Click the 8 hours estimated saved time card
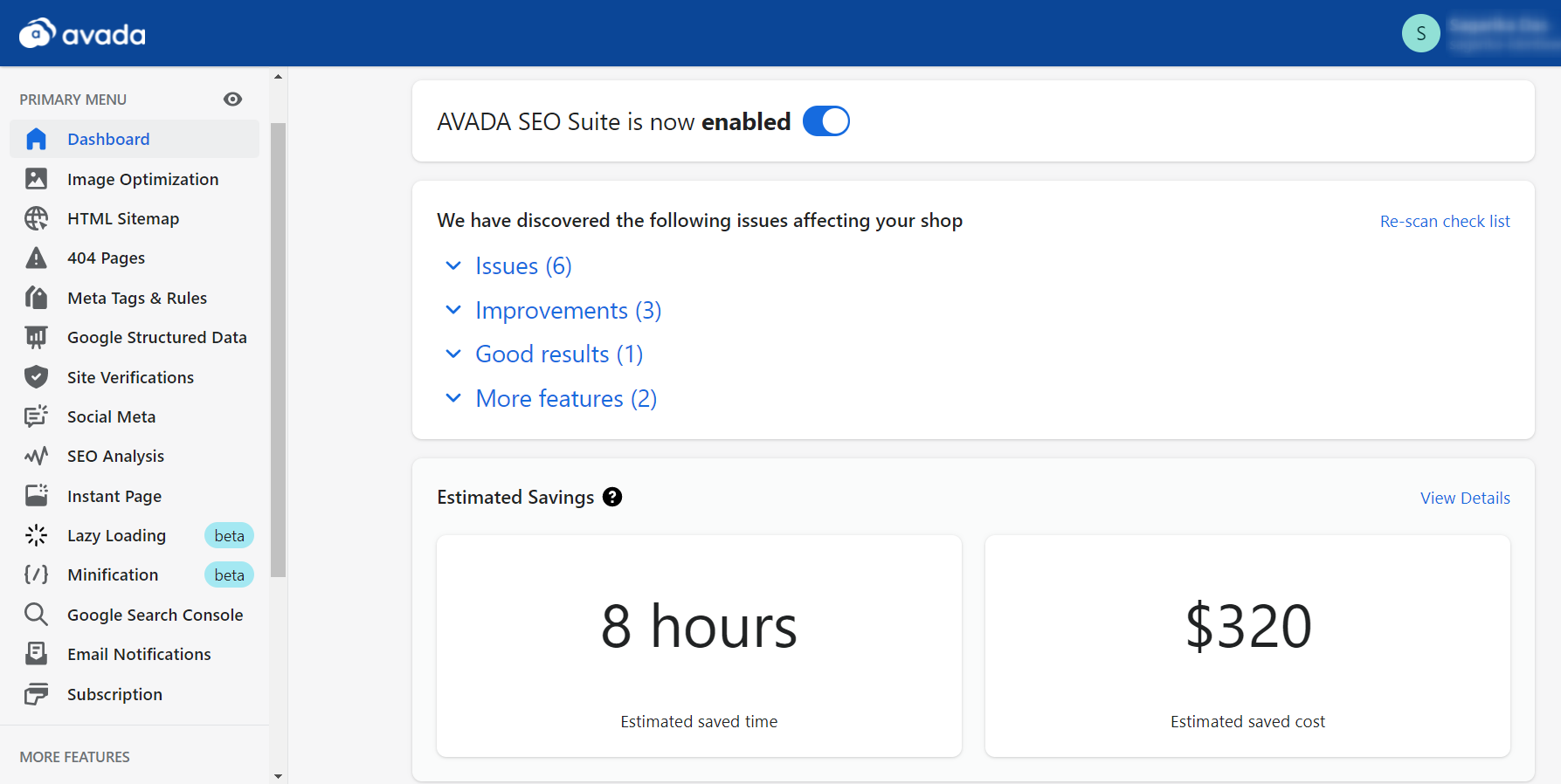 (699, 646)
